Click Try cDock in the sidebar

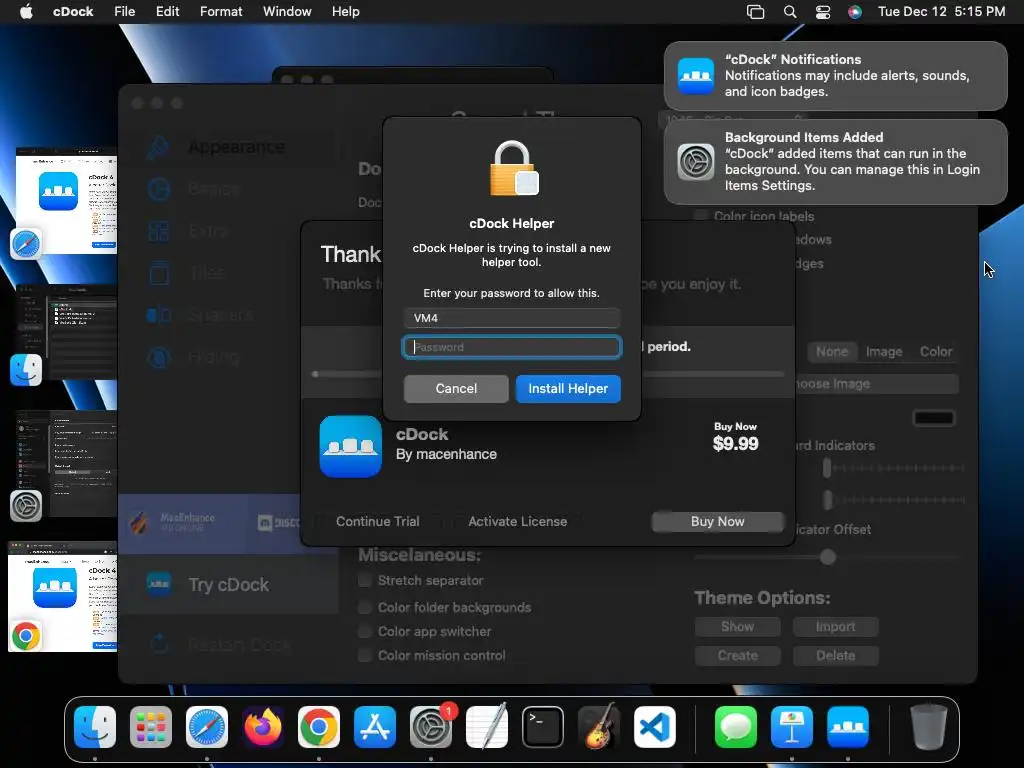click(229, 584)
